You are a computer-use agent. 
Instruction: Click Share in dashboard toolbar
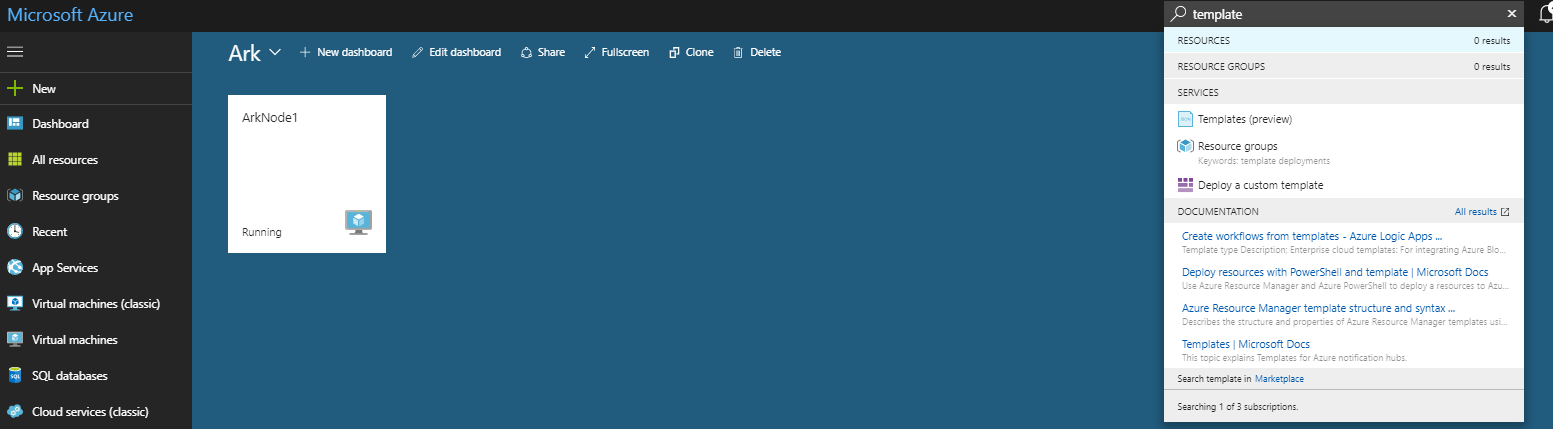(543, 52)
